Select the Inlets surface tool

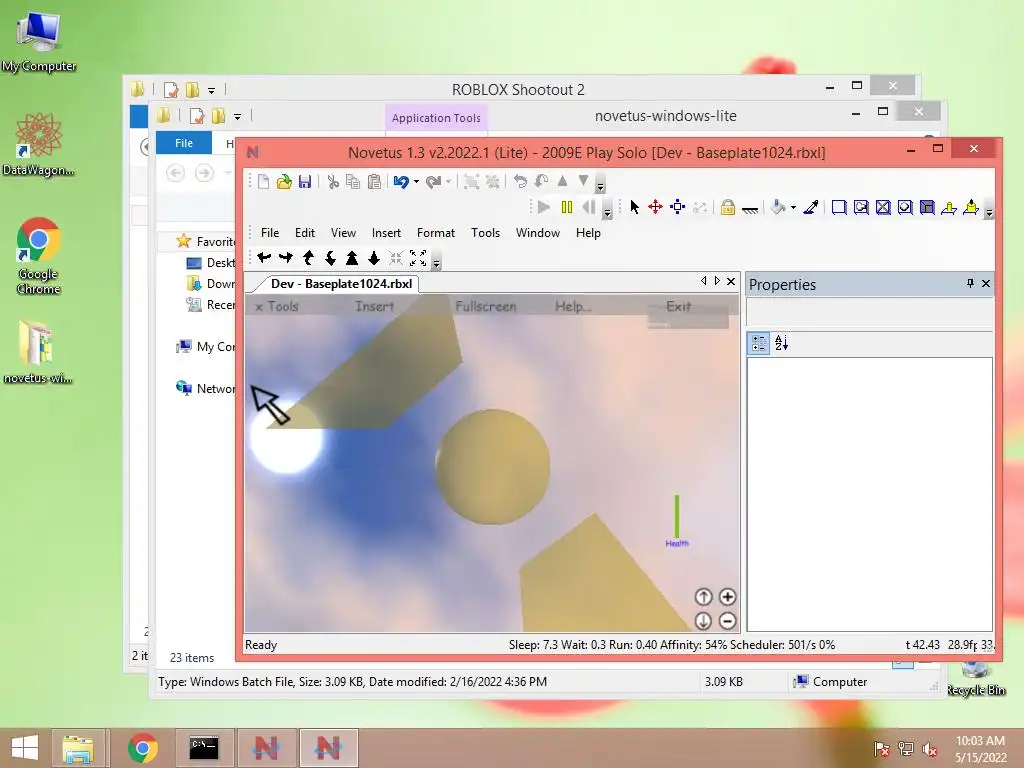tap(927, 208)
